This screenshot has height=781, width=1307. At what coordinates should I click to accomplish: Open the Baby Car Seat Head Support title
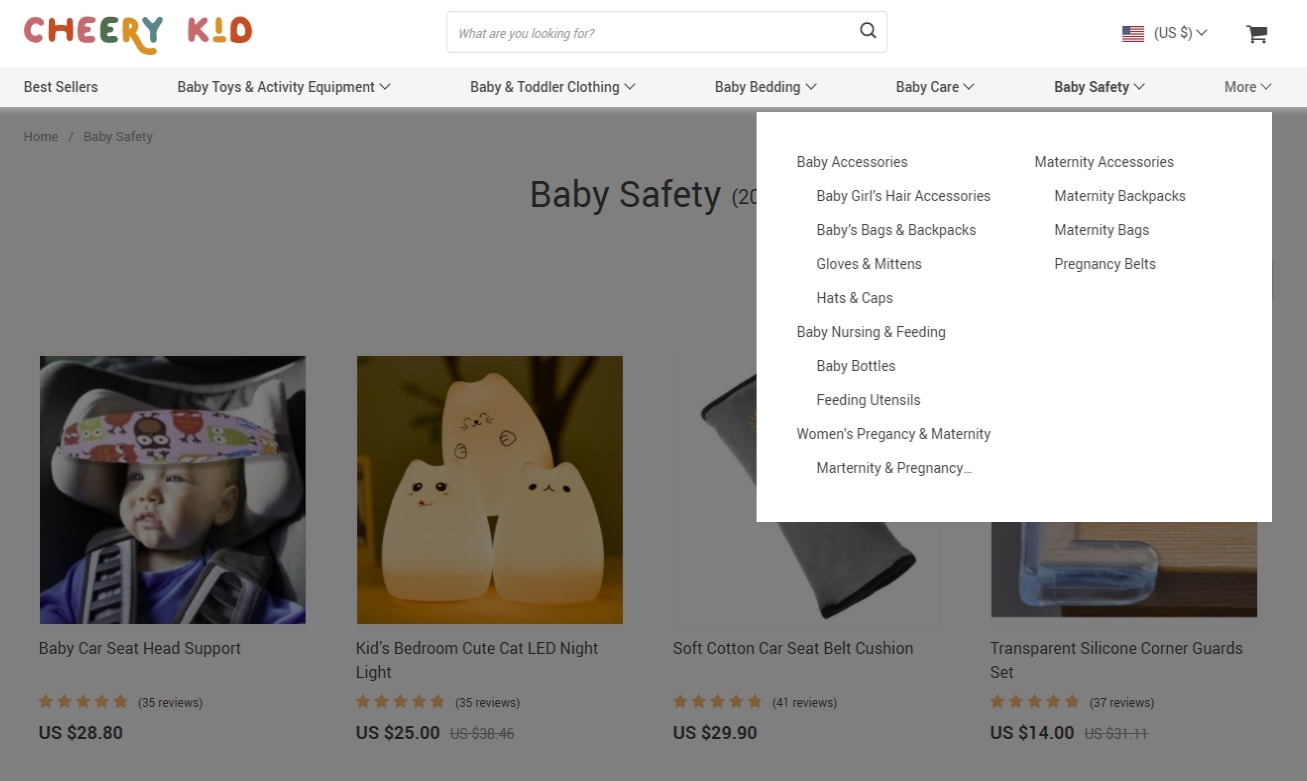click(140, 648)
